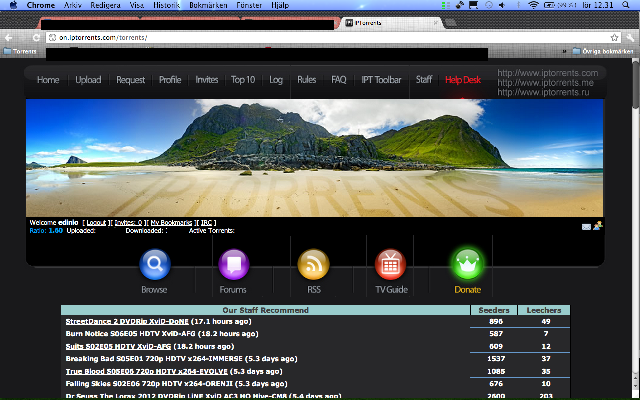Screen dimensions: 640x400
Task: Open the Historik menu
Action: [x=167, y=5]
